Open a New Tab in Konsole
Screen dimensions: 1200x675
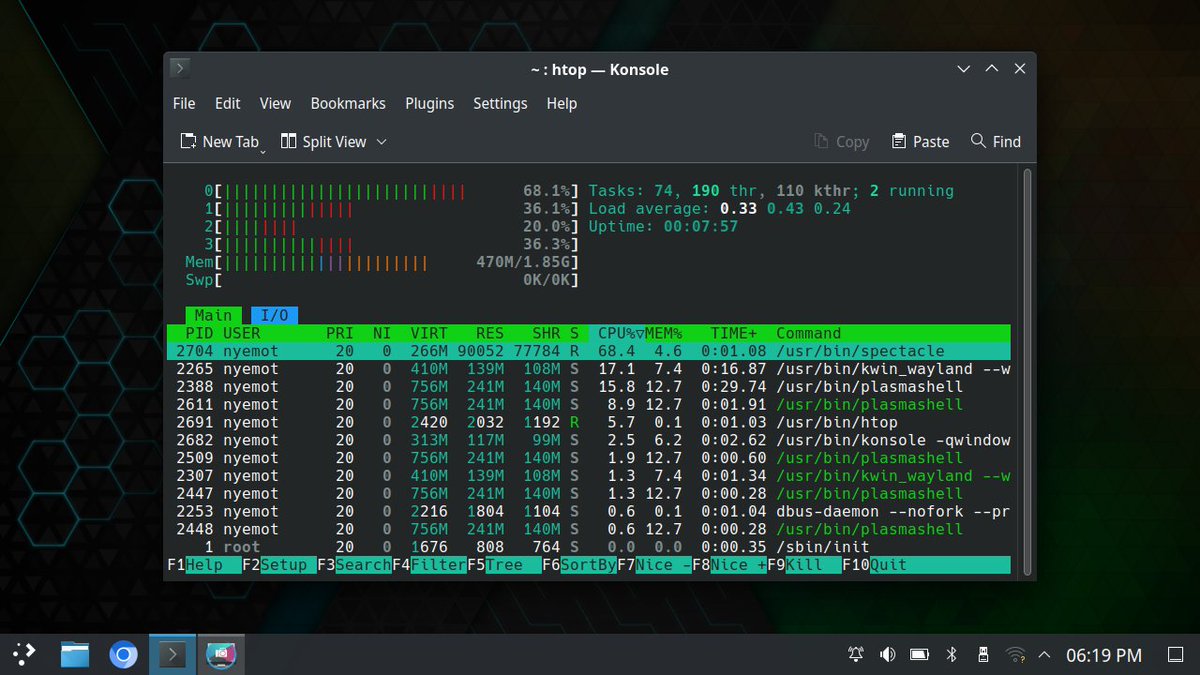pos(219,142)
